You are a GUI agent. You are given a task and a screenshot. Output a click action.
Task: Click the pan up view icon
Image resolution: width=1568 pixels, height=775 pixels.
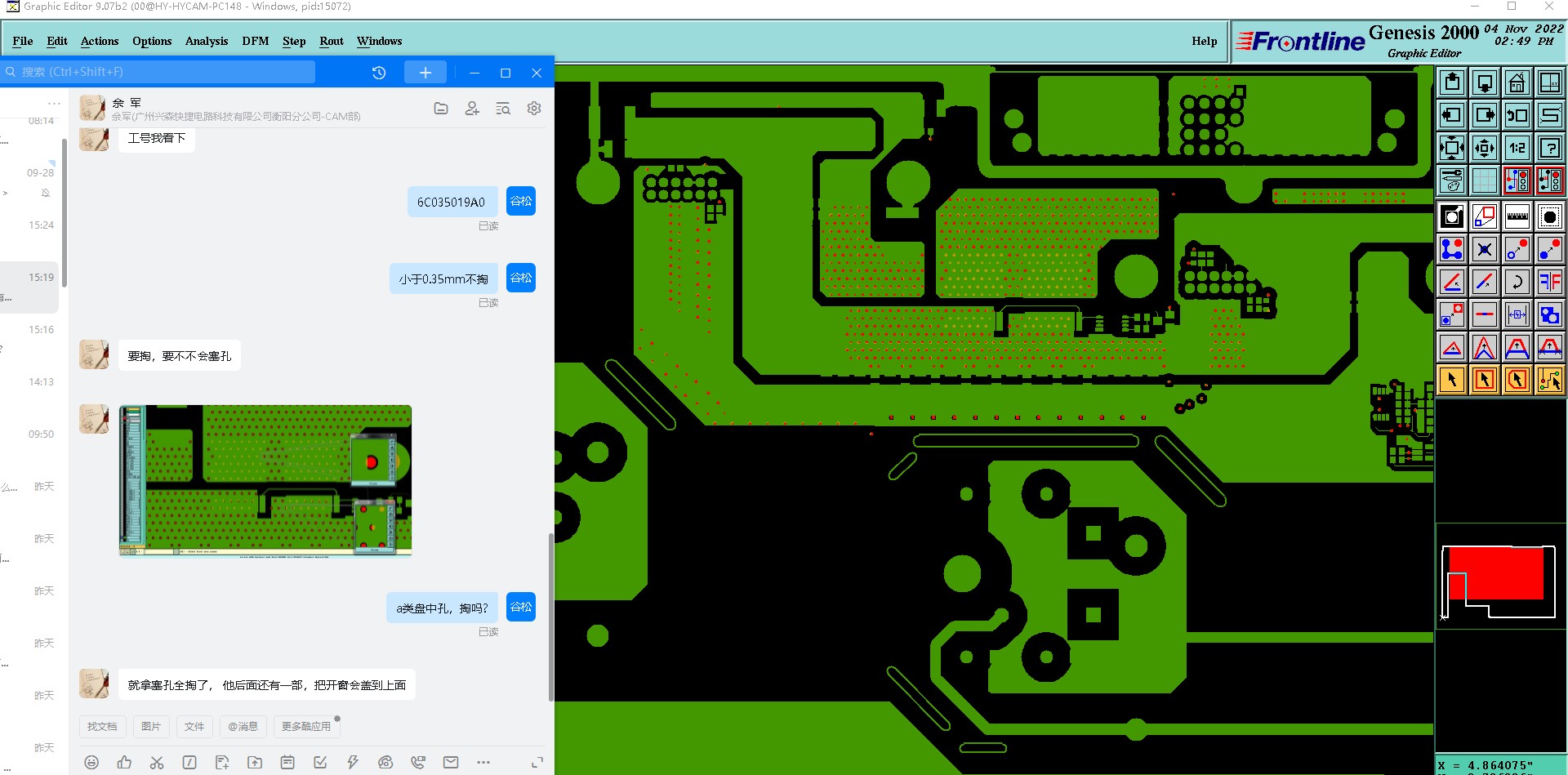click(x=1452, y=82)
